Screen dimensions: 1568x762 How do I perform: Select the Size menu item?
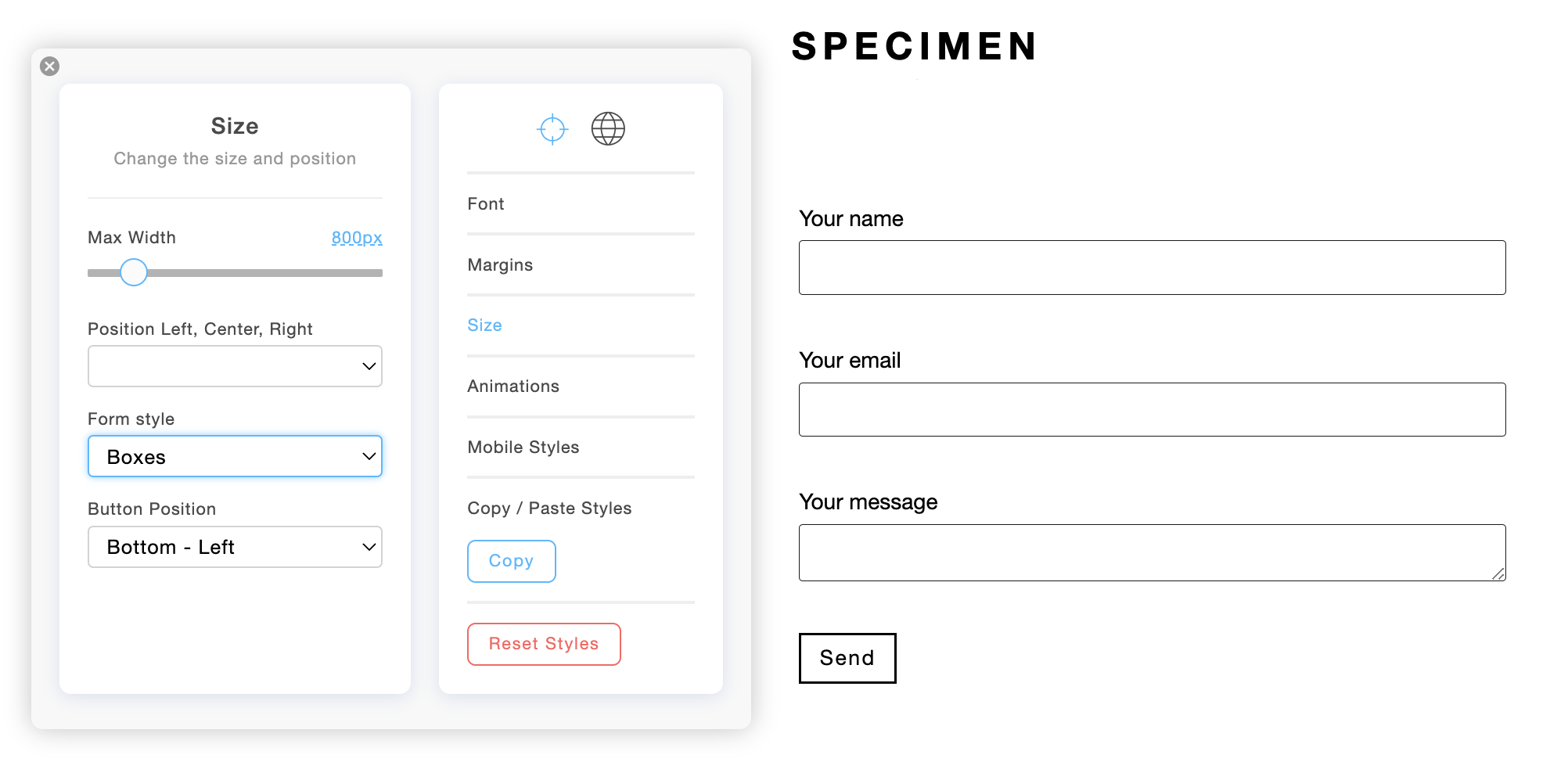coord(485,325)
